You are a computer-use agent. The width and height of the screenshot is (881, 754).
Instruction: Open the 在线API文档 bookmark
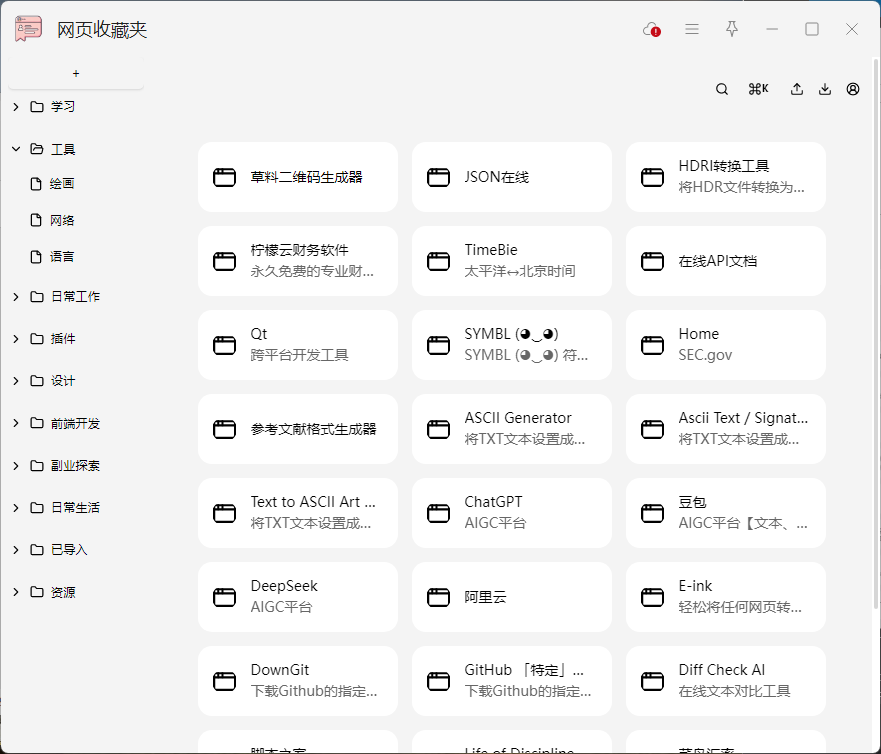point(726,261)
